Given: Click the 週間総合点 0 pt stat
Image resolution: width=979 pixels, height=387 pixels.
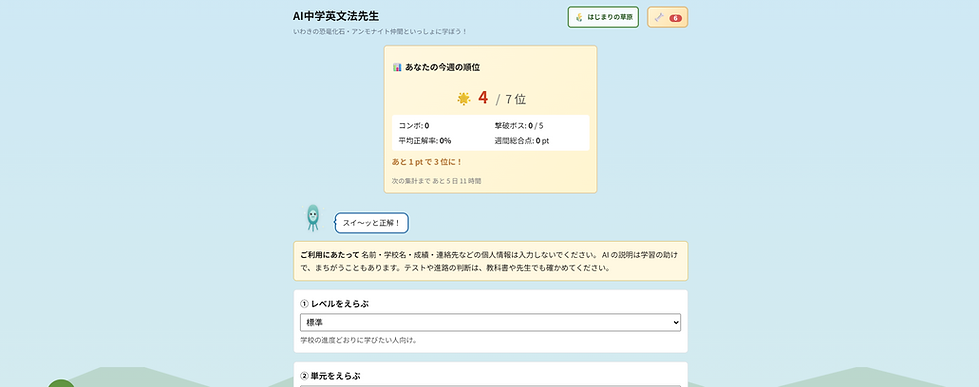Looking at the screenshot, I should coord(522,140).
